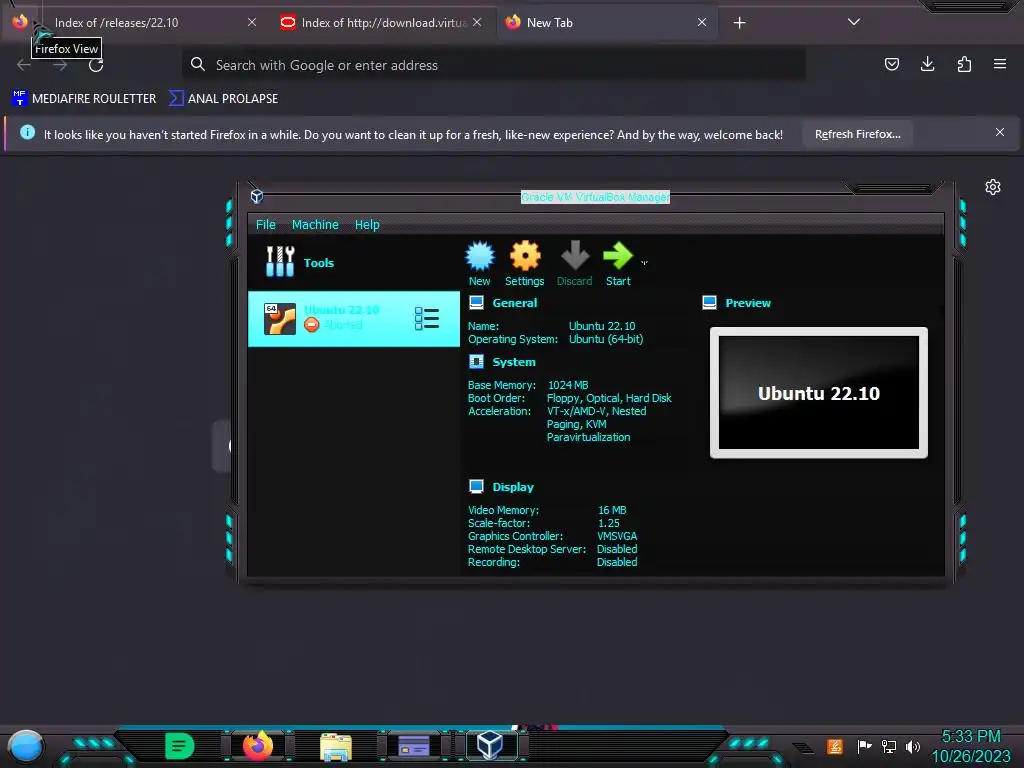Viewport: 1024px width, 768px height.
Task: Dismiss the Firefox refresh notification bar
Action: coord(1000,133)
